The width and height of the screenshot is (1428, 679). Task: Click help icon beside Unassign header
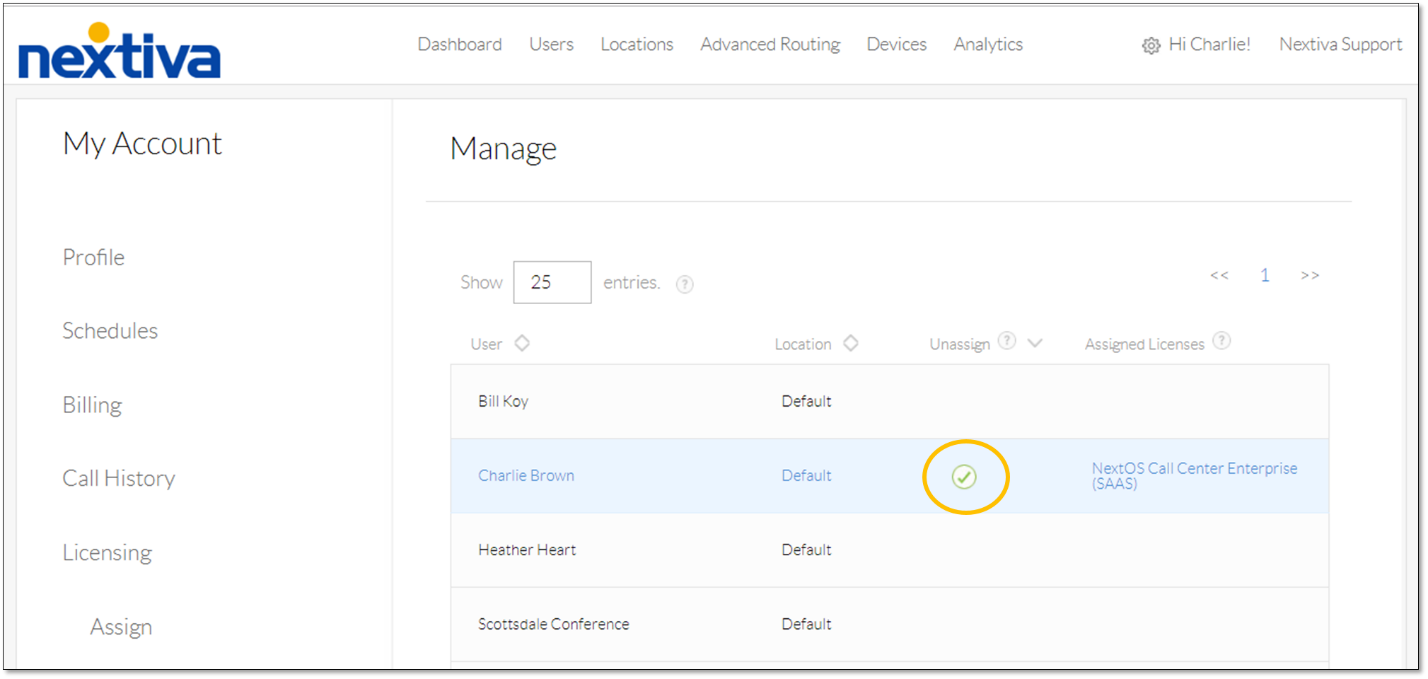(x=1007, y=341)
